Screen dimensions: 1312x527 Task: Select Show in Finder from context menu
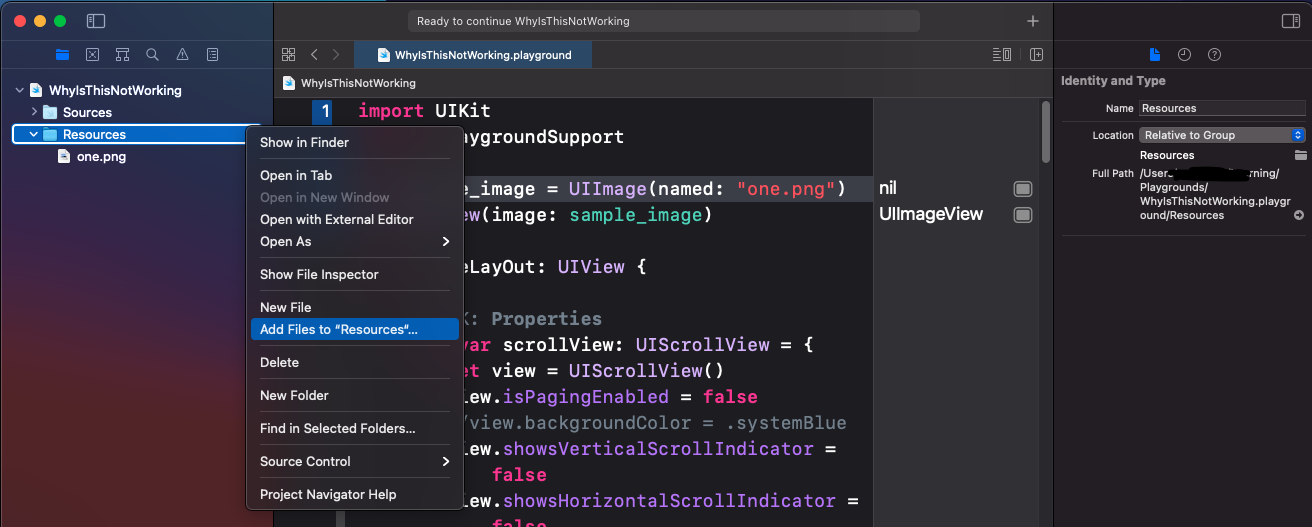click(304, 142)
